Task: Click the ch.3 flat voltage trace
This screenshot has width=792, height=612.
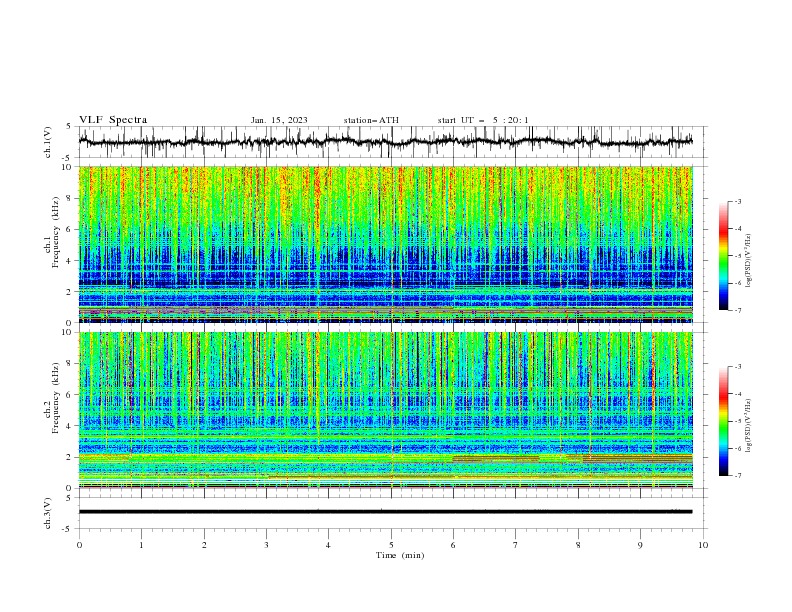Action: click(386, 512)
